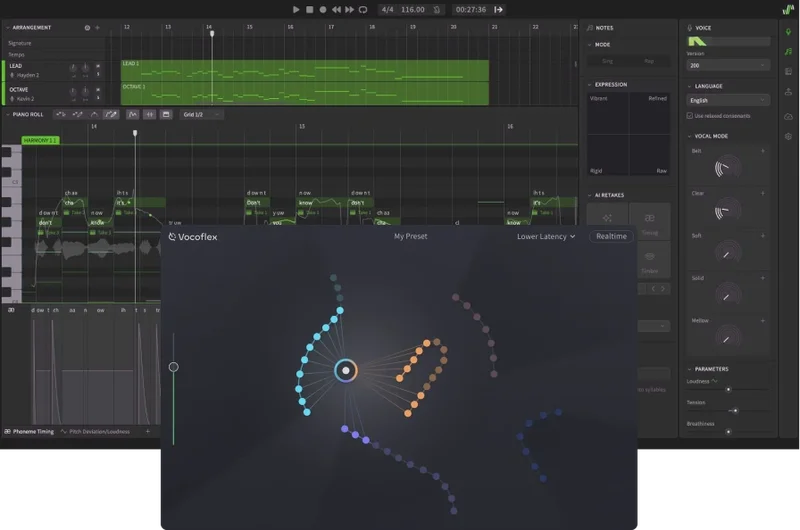Toggle the Use relaxed consonants checkbox
The height and width of the screenshot is (530, 800).
pos(690,116)
